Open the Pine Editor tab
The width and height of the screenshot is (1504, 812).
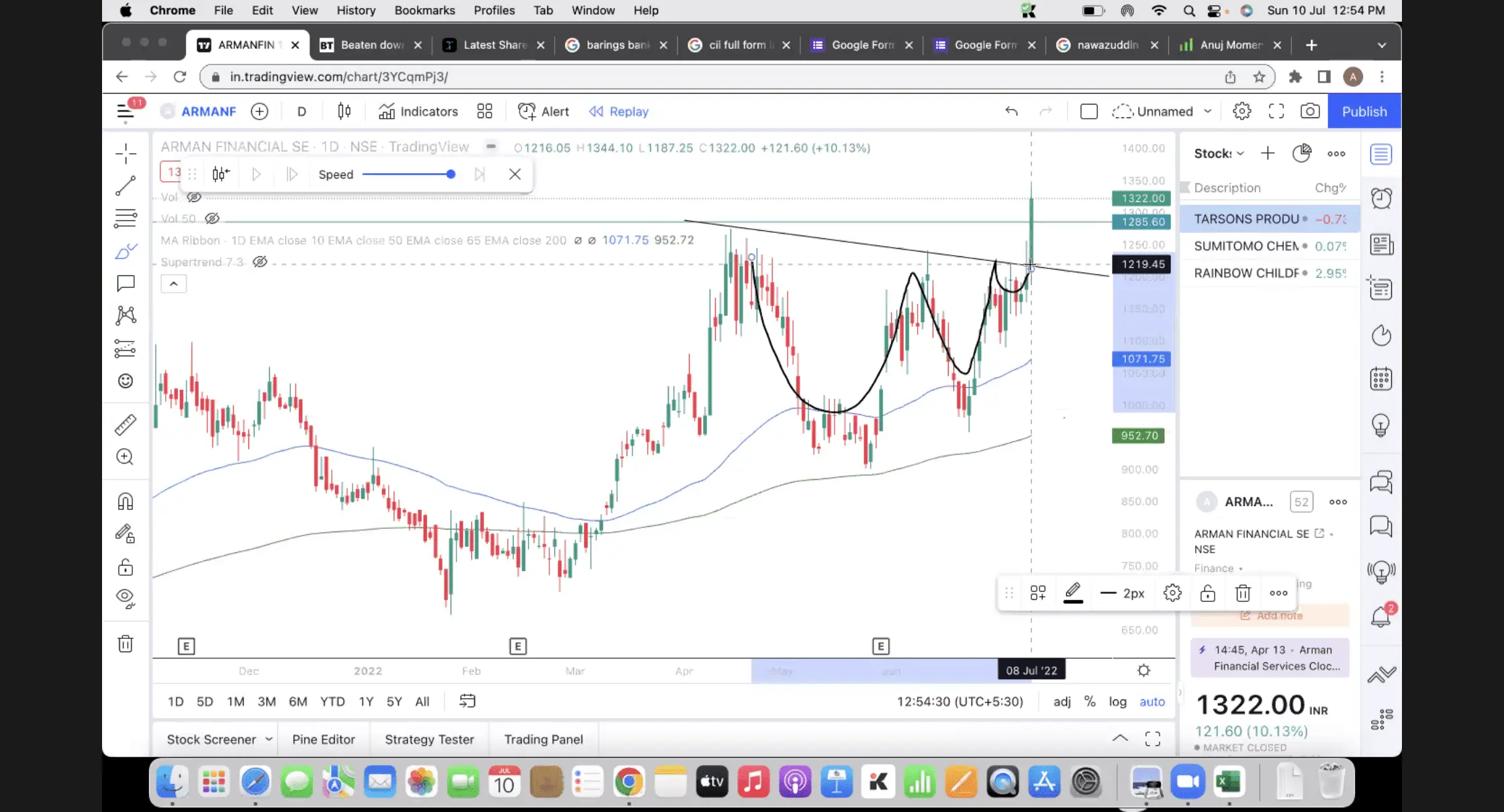pyautogui.click(x=323, y=739)
